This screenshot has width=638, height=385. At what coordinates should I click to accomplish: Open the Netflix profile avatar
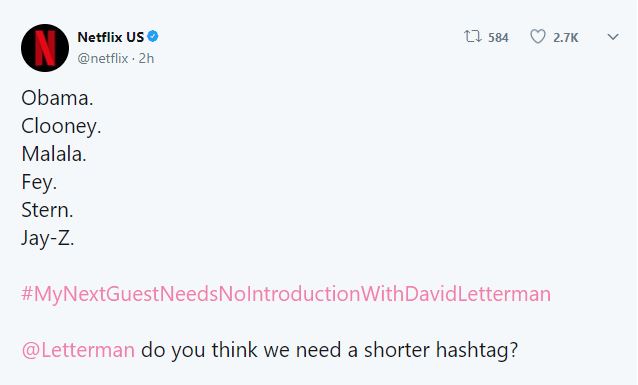point(45,48)
